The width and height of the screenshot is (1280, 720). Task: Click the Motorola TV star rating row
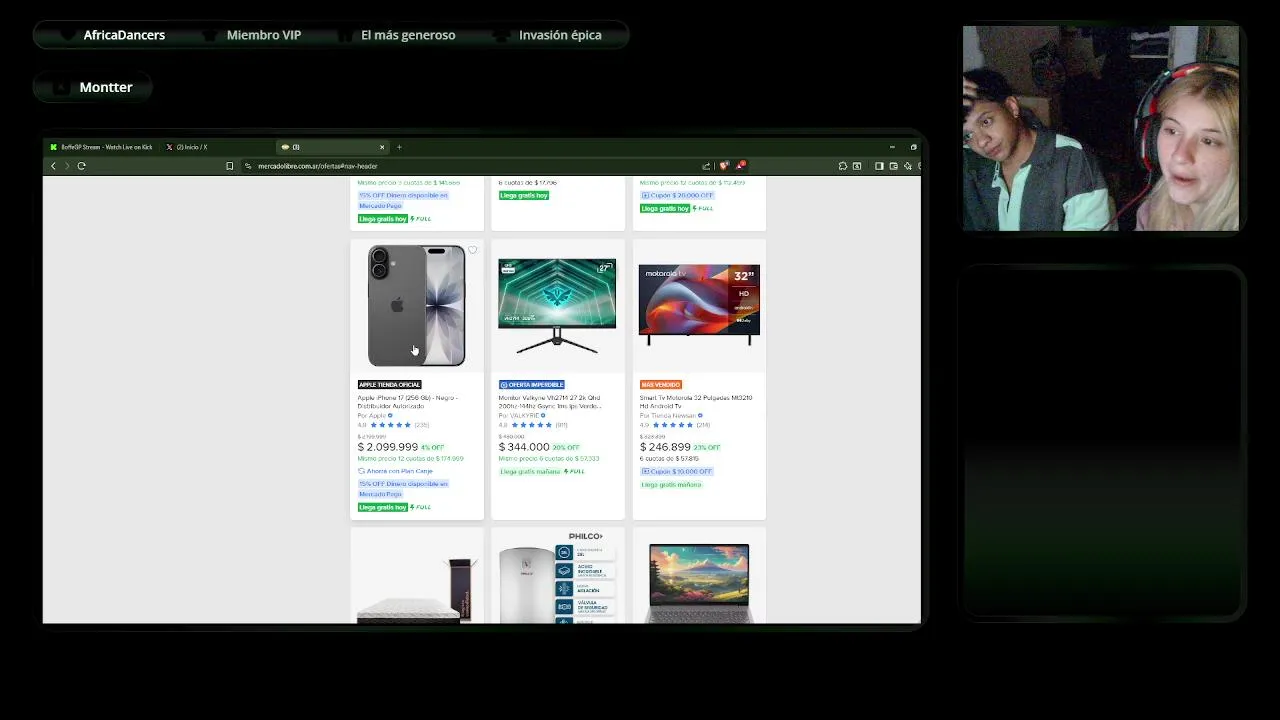tap(675, 425)
